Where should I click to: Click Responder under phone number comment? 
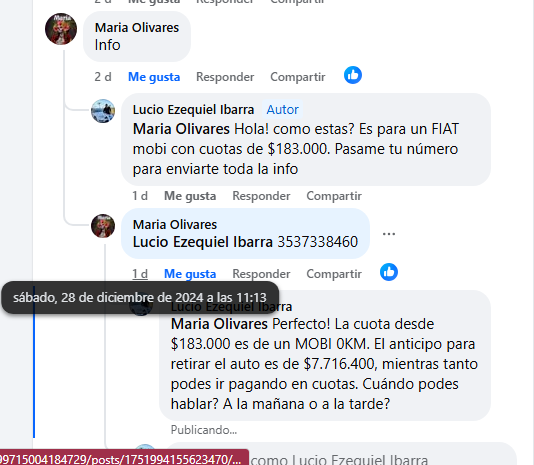click(261, 274)
